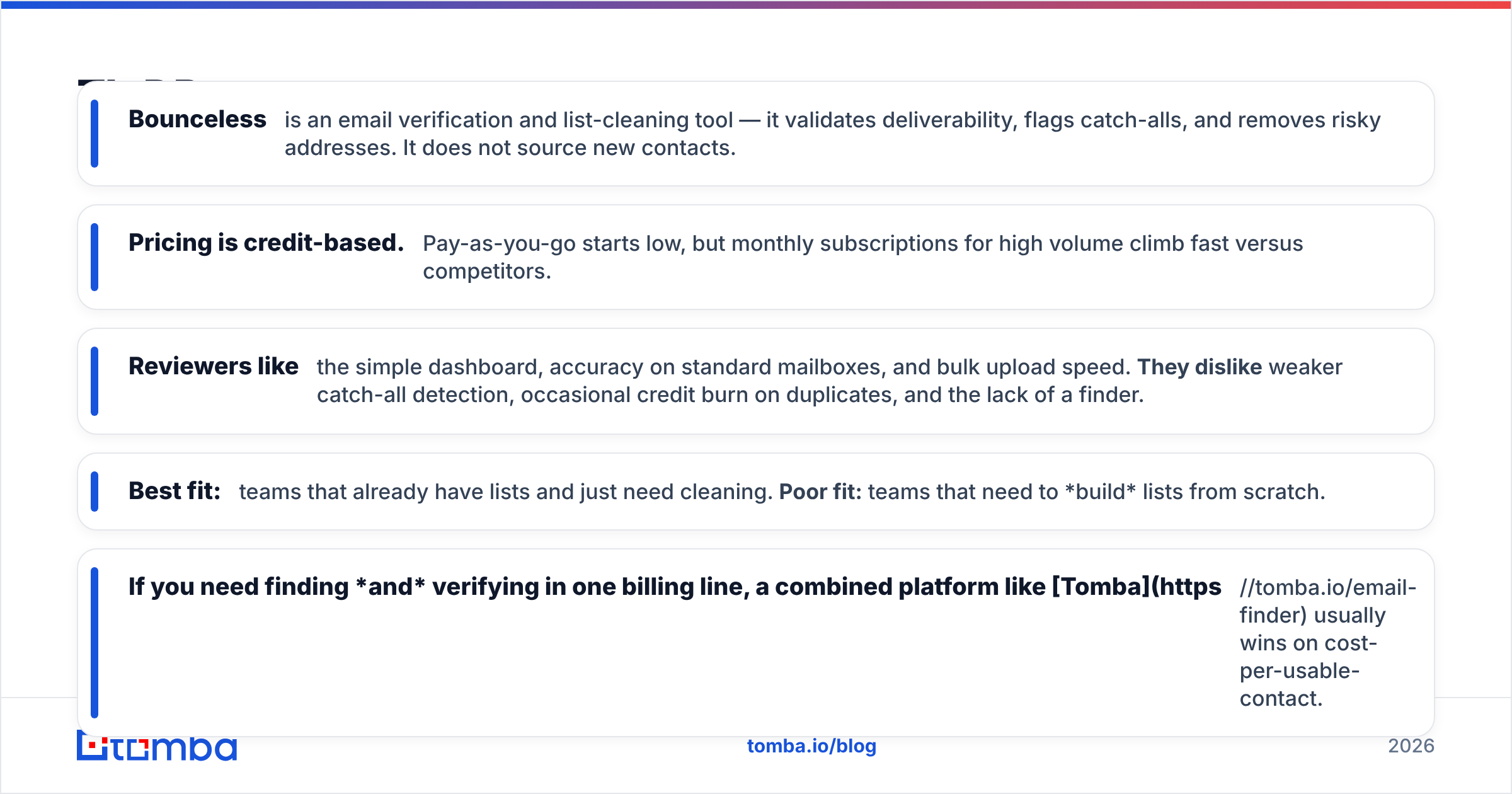Viewport: 1512px width, 794px height.
Task: Click the blue bar beside the Tomba card
Action: pos(94,643)
